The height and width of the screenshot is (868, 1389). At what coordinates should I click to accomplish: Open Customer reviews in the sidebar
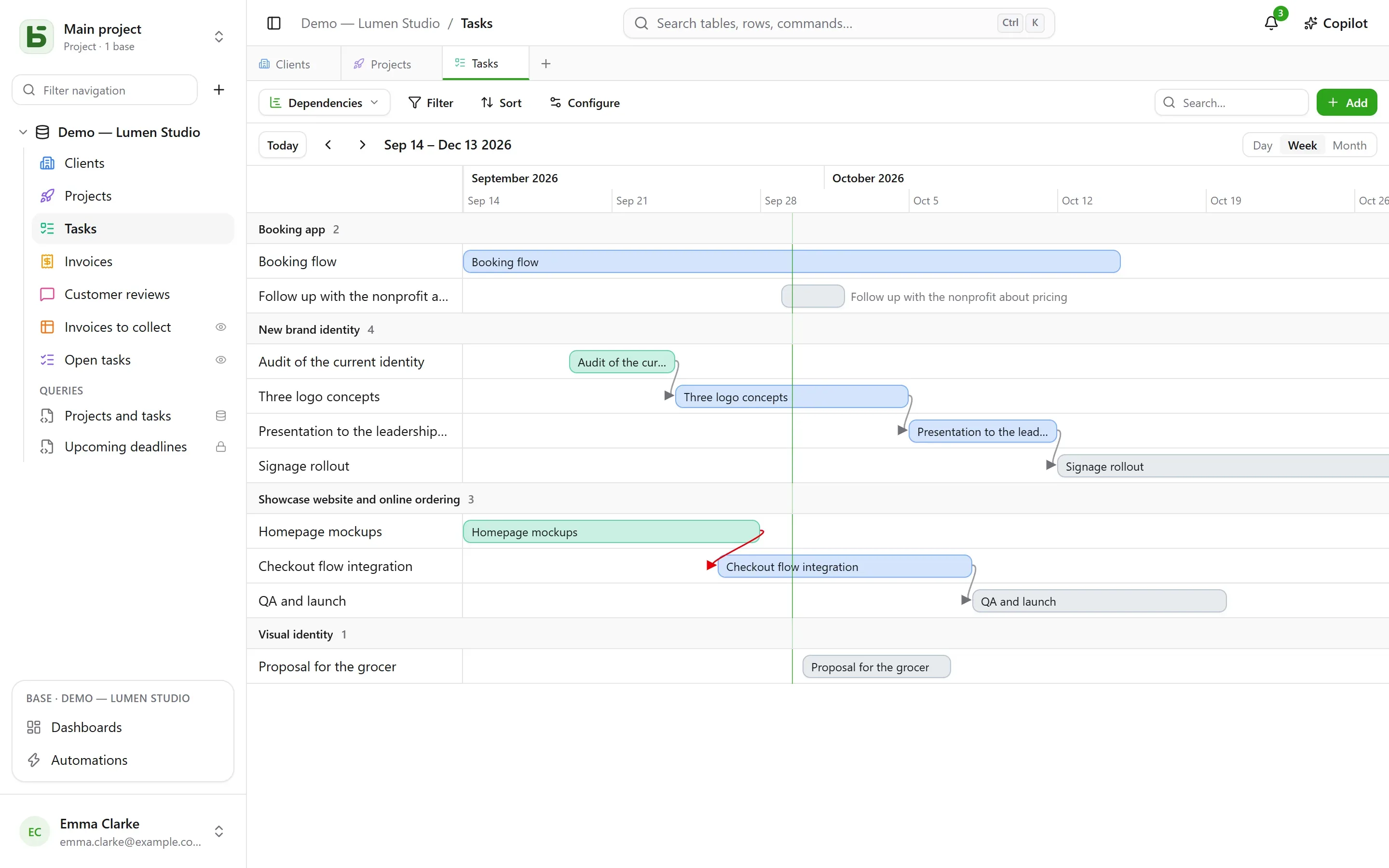point(133,294)
